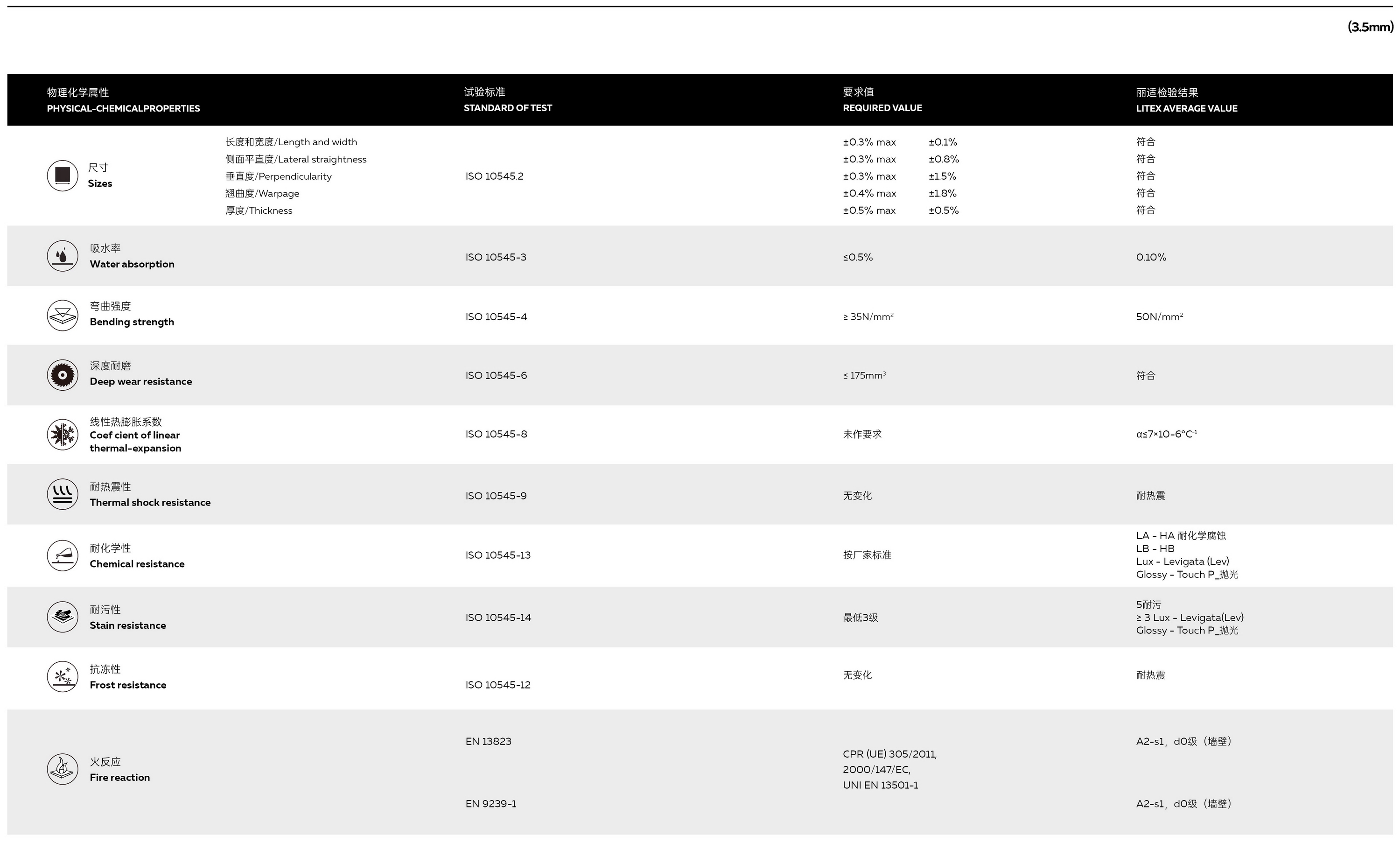The image size is (1400, 843).
Task: Click the Bending strength icon
Action: pos(63,315)
